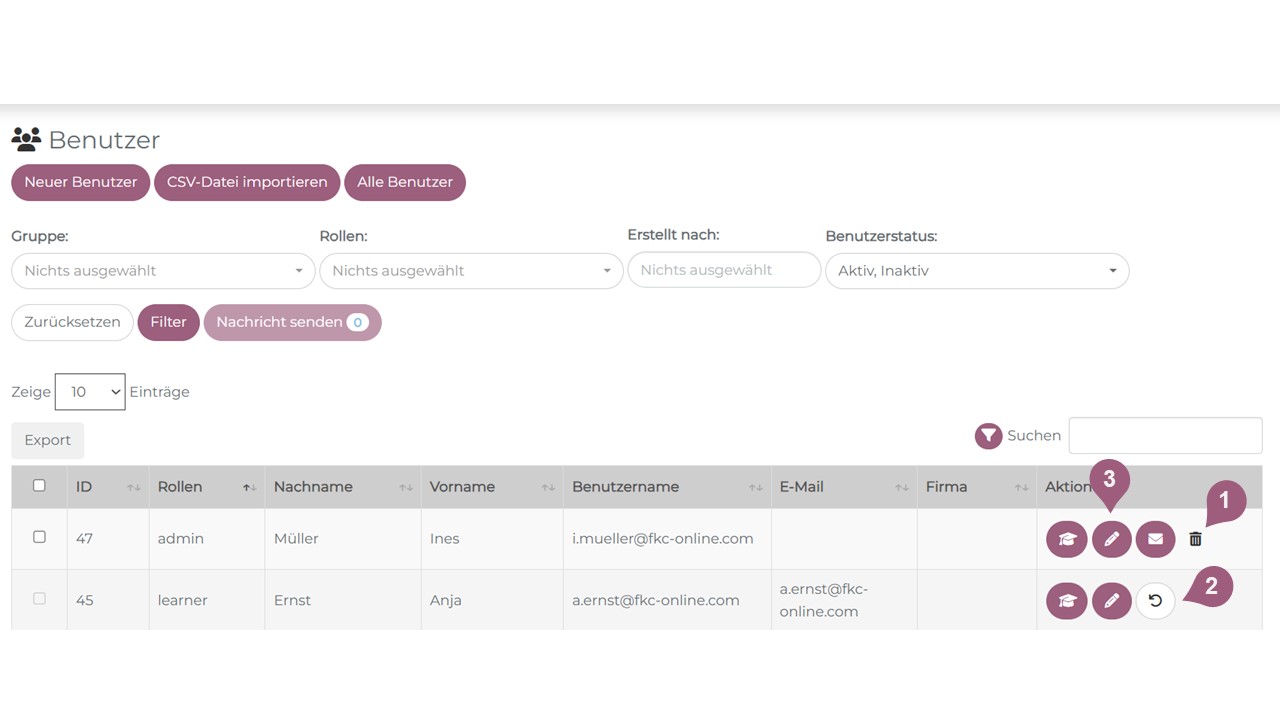Delete user Müller with trash icon
Viewport: 1280px width, 720px height.
1195,539
